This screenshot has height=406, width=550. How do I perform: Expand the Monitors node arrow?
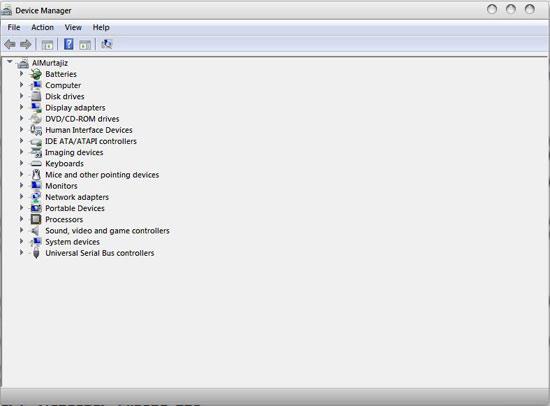point(21,185)
